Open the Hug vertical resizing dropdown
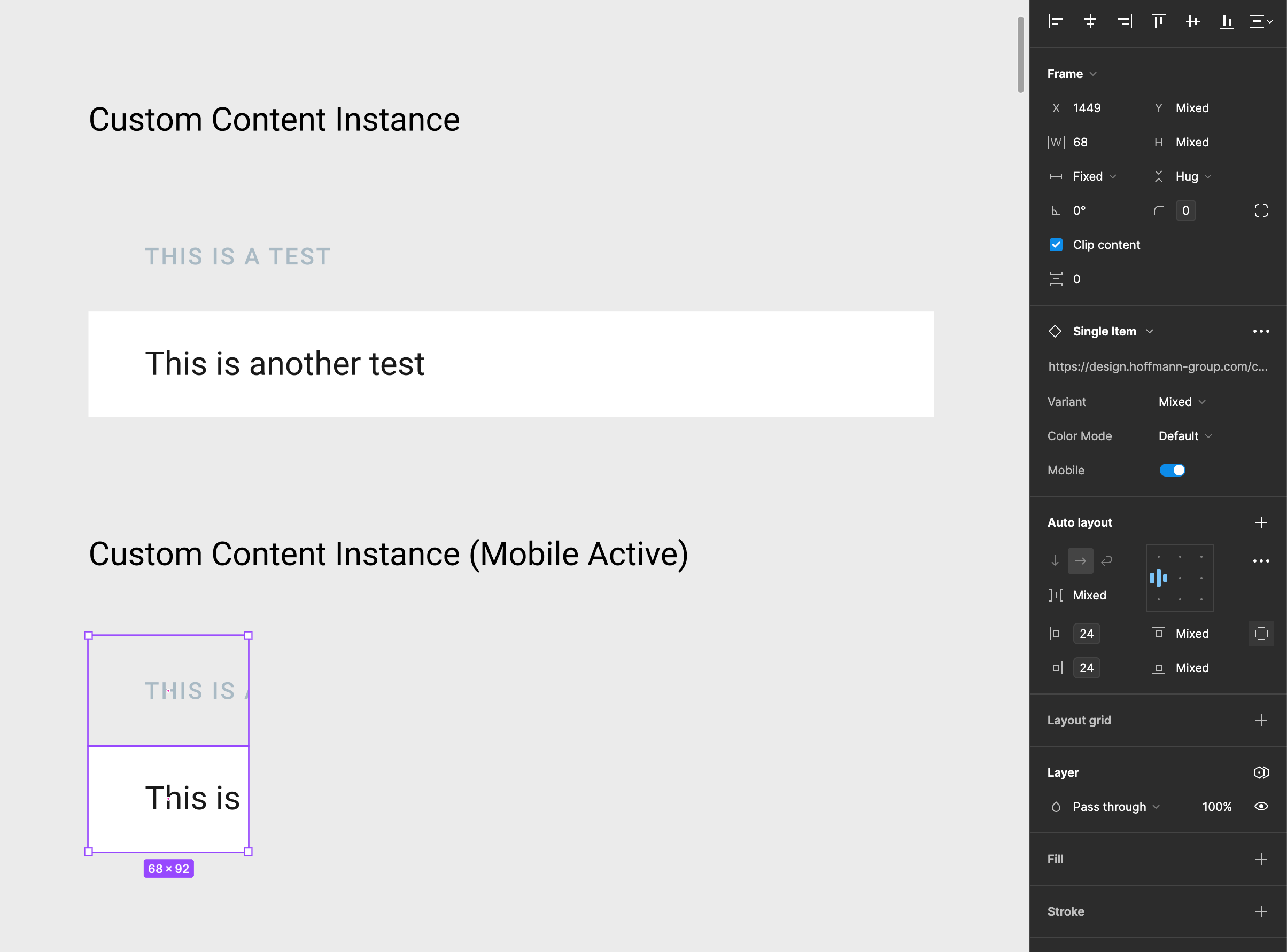Viewport: 1287px width, 952px height. click(x=1193, y=176)
